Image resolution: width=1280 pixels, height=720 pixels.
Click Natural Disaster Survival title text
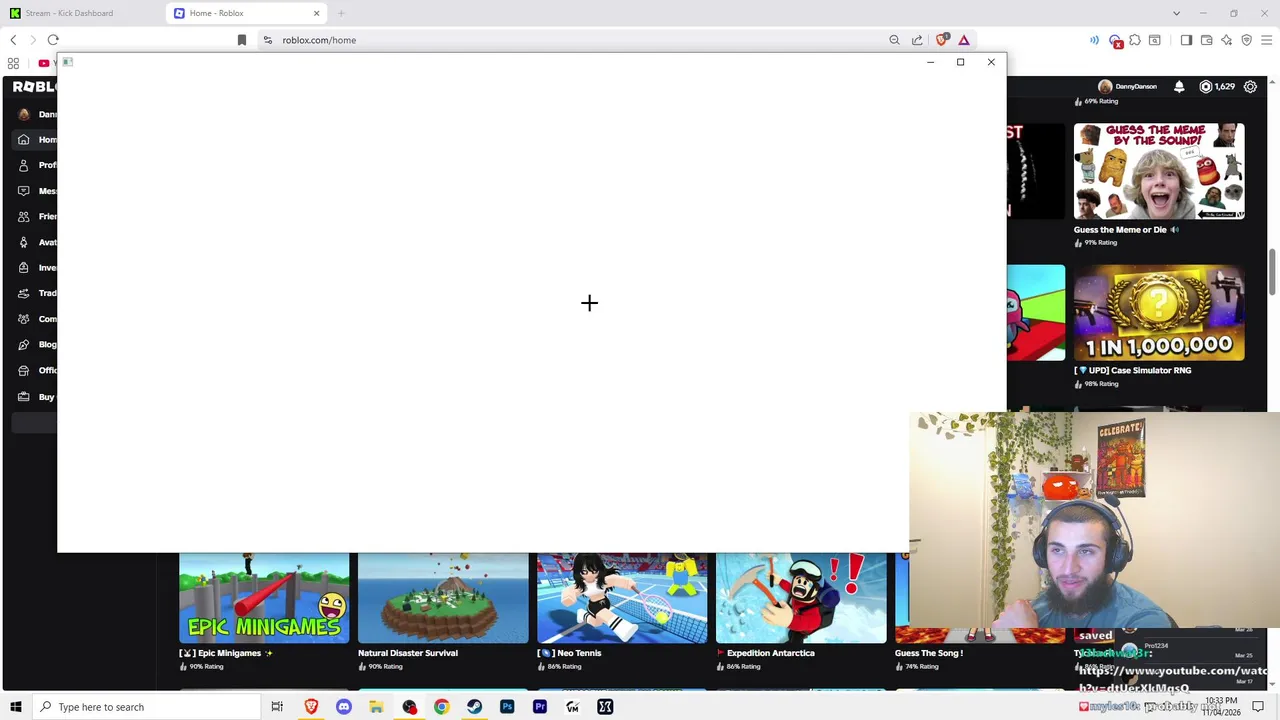pyautogui.click(x=408, y=653)
